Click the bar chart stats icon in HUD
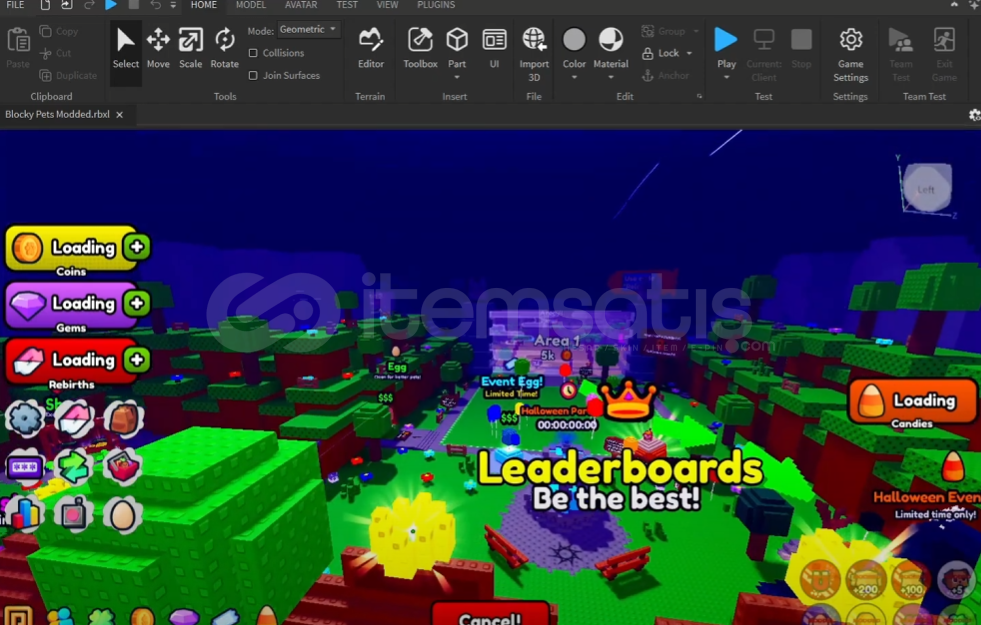 pyautogui.click(x=24, y=515)
